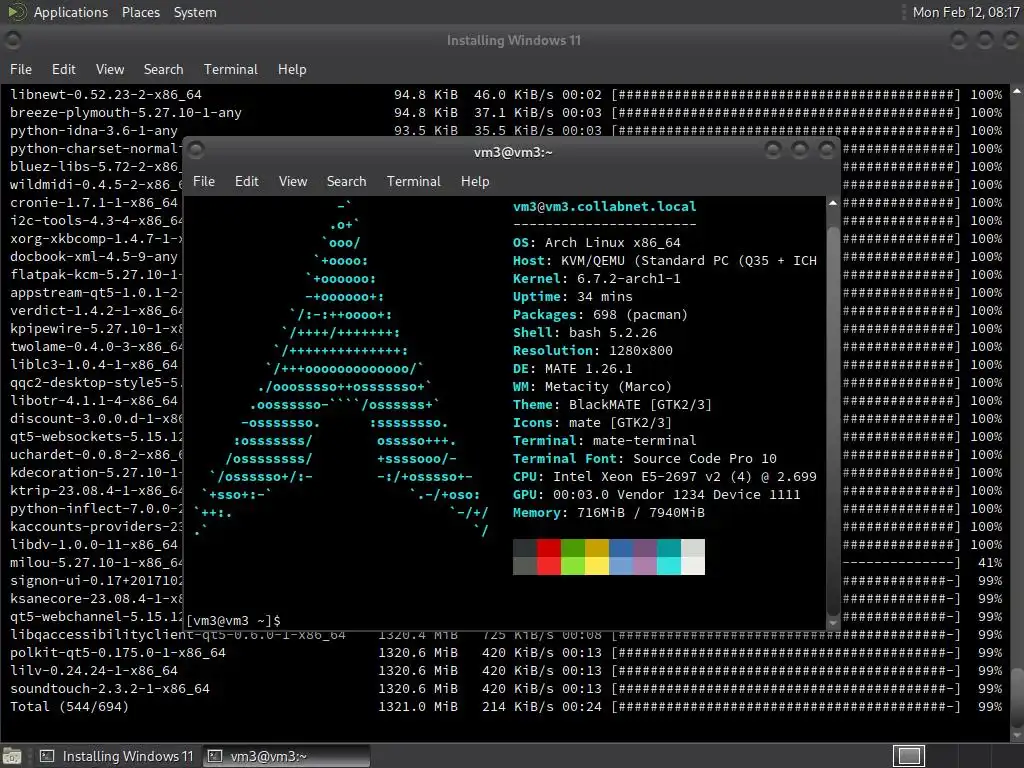Open File menu in Installing Windows 11 window
The height and width of the screenshot is (768, 1024).
[21, 69]
